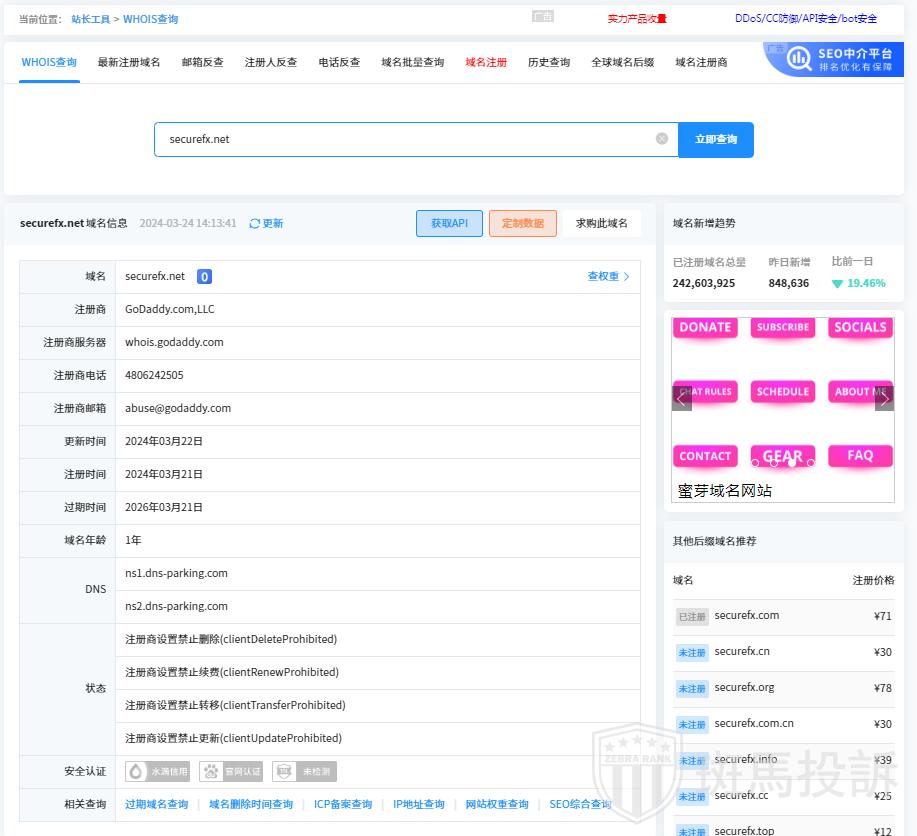This screenshot has width=917, height=836.
Task: Click the 官网认证 paw badge
Action: pyautogui.click(x=232, y=771)
